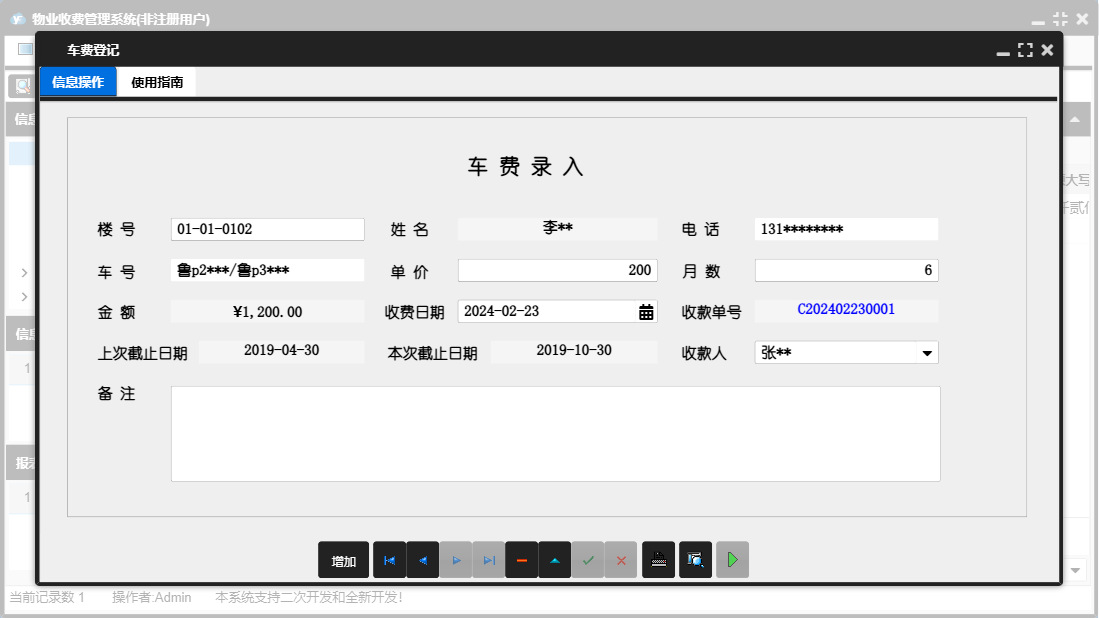The image size is (1099, 618).
Task: Focus the 楼号 input field
Action: coord(267,230)
